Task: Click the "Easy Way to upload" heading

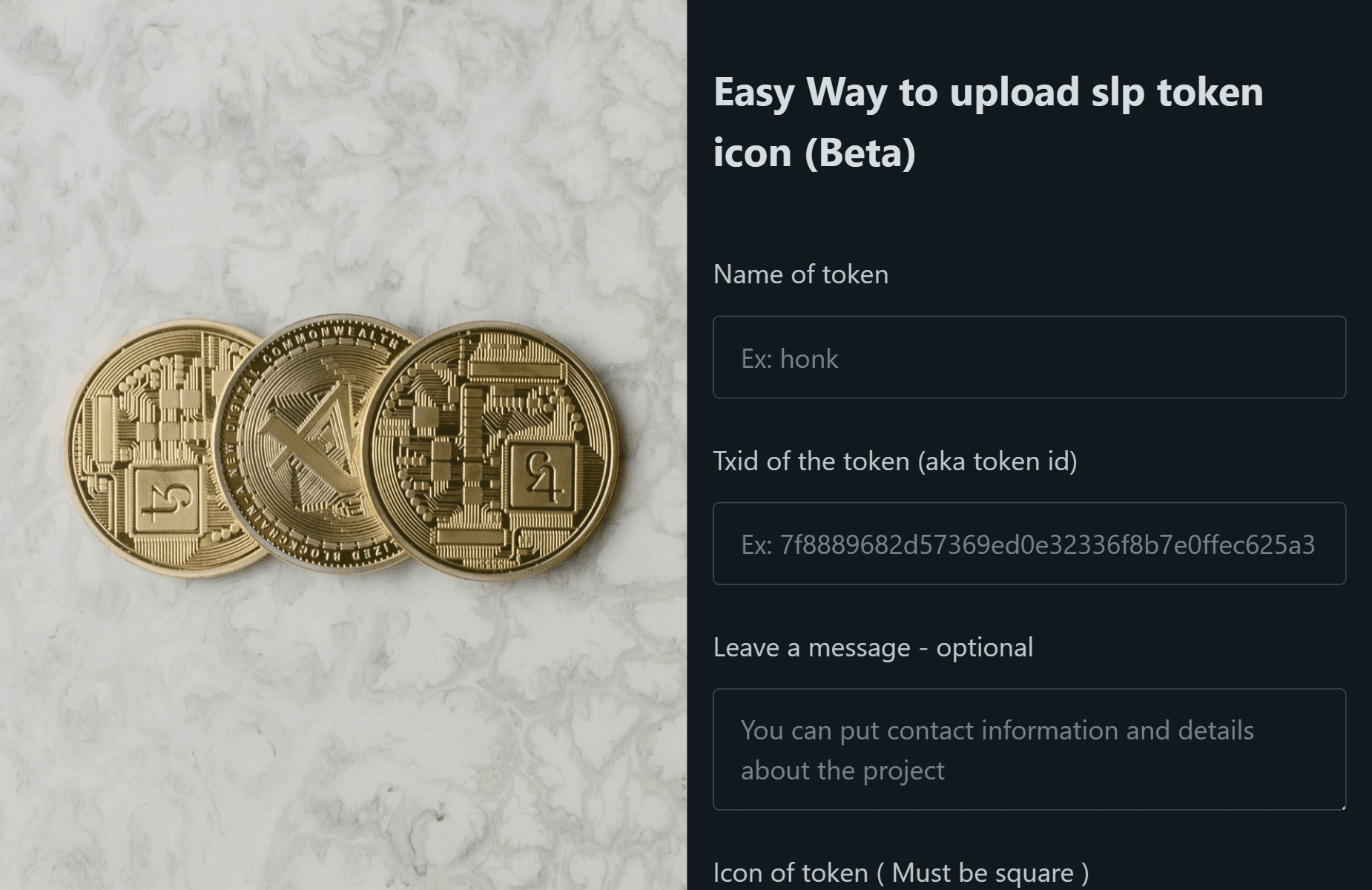Action: coord(987,92)
